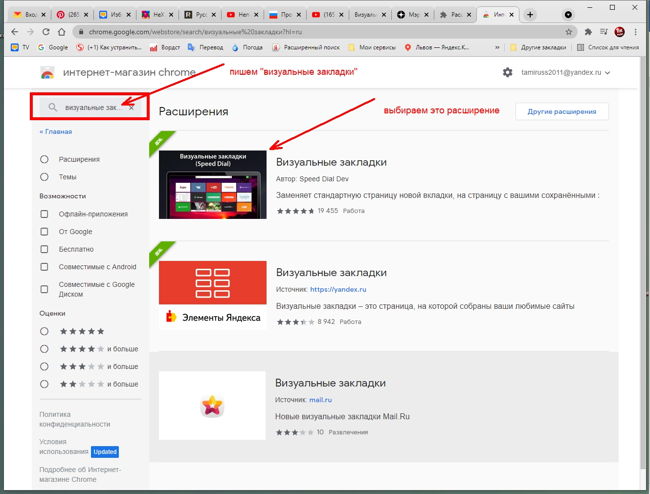Open the Львов — Яндекс.К... bookmark
This screenshot has width=650, height=494.
click(437, 47)
